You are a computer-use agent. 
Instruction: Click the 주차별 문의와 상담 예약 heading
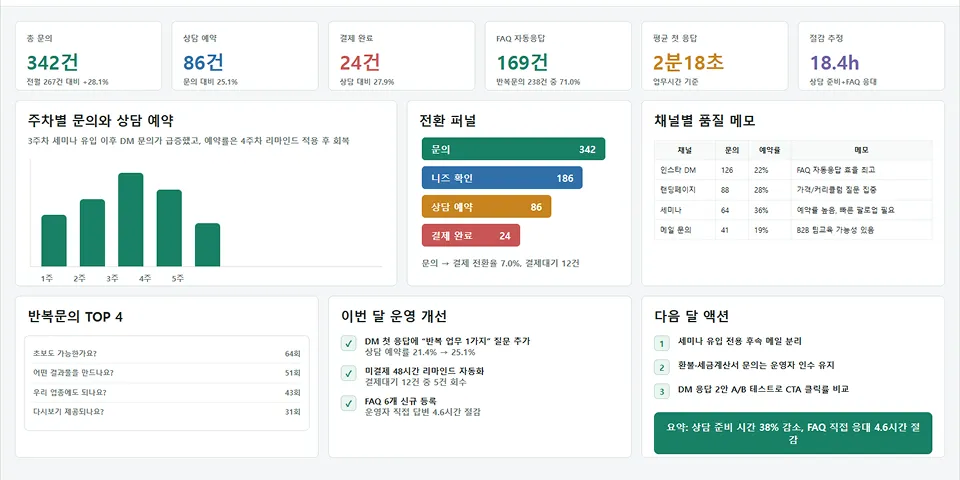click(100, 121)
